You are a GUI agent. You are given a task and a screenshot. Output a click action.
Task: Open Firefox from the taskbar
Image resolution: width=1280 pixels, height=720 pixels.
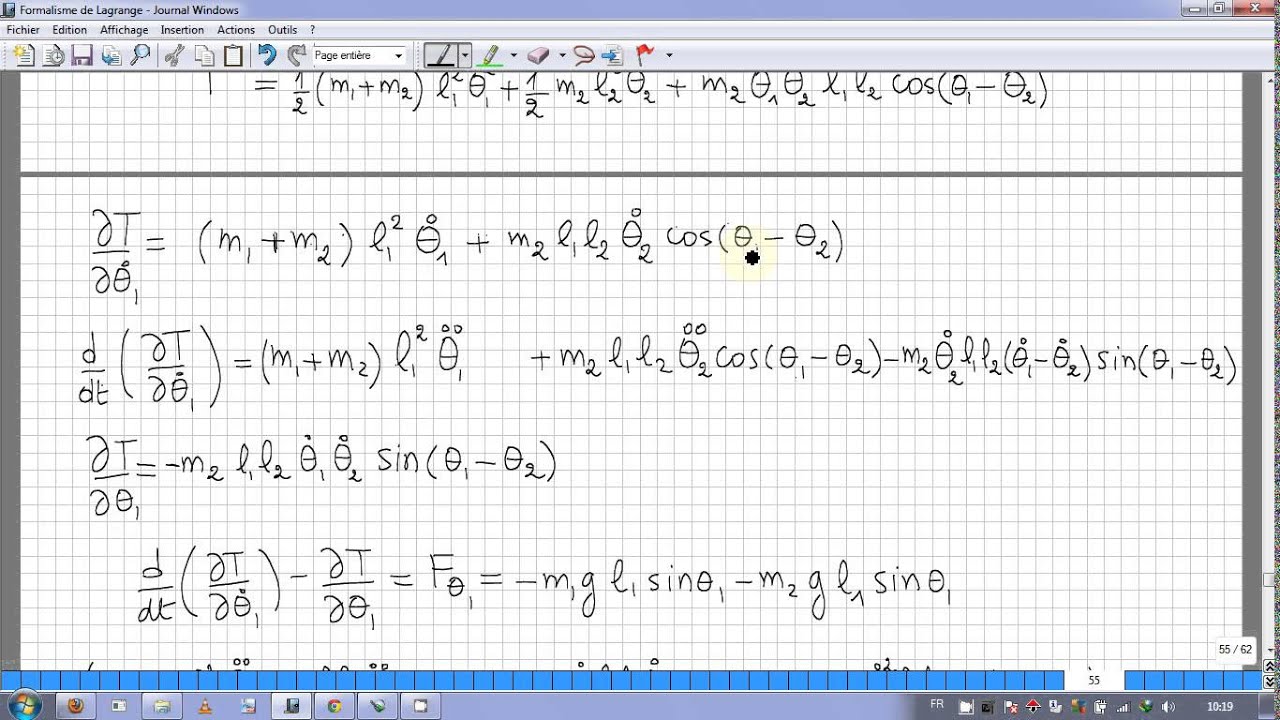[75, 705]
